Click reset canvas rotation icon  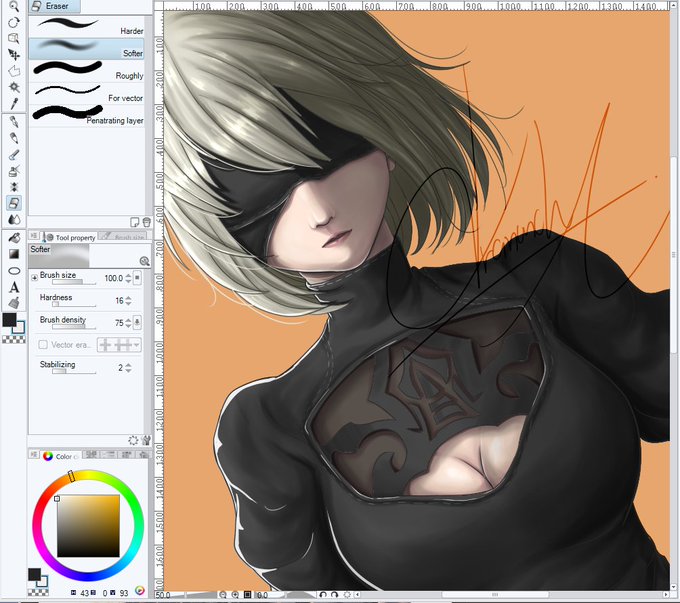pos(347,595)
